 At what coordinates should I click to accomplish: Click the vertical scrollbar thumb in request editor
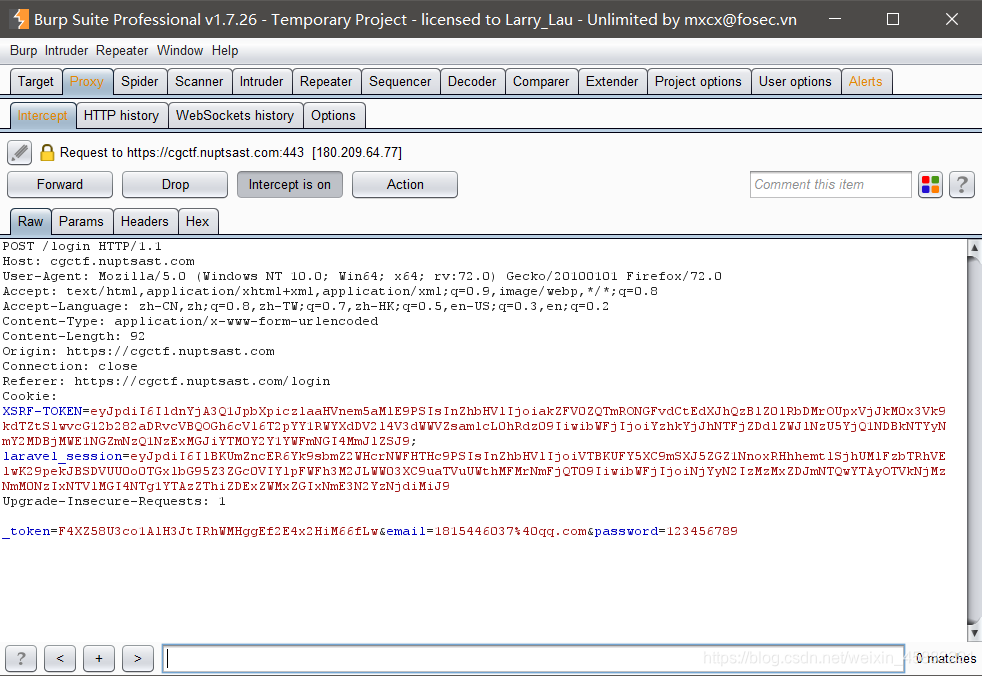point(974,440)
